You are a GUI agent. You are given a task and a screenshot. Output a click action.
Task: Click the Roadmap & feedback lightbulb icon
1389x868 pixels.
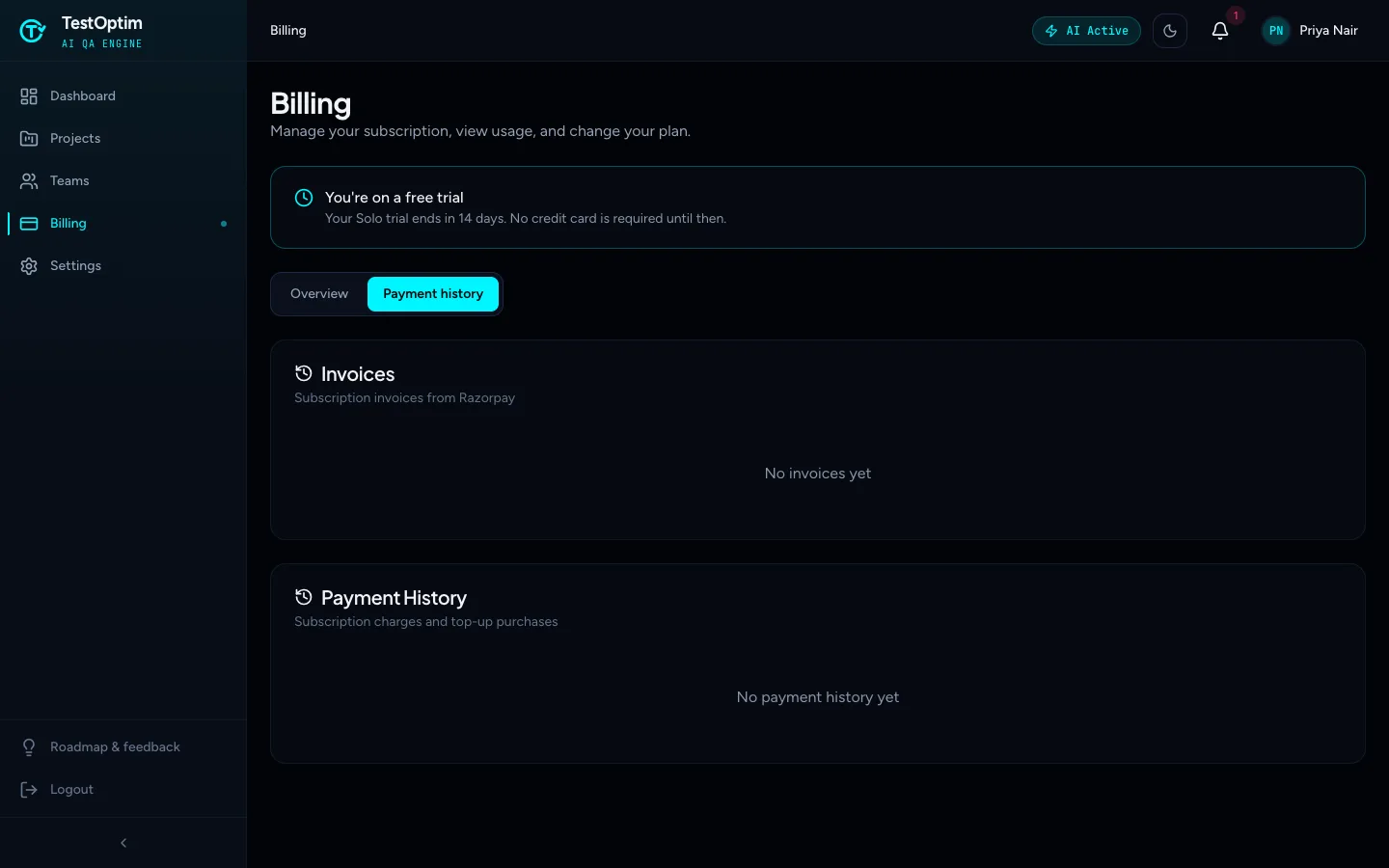29,747
